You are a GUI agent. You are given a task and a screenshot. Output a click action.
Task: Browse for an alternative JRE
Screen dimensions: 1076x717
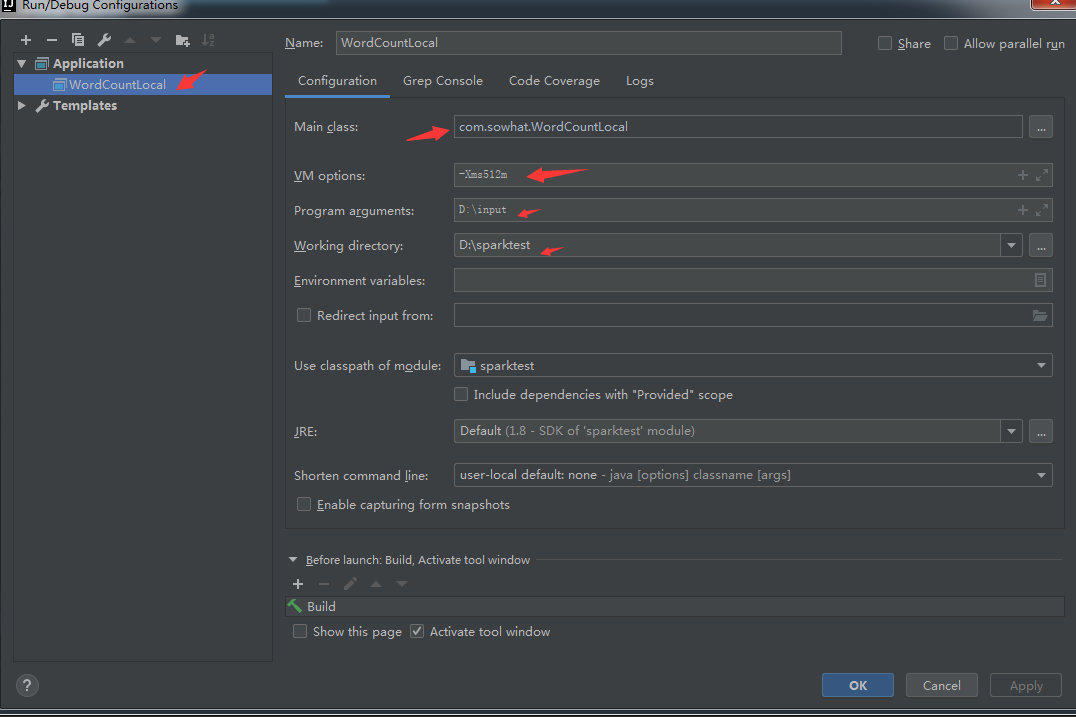click(x=1040, y=432)
